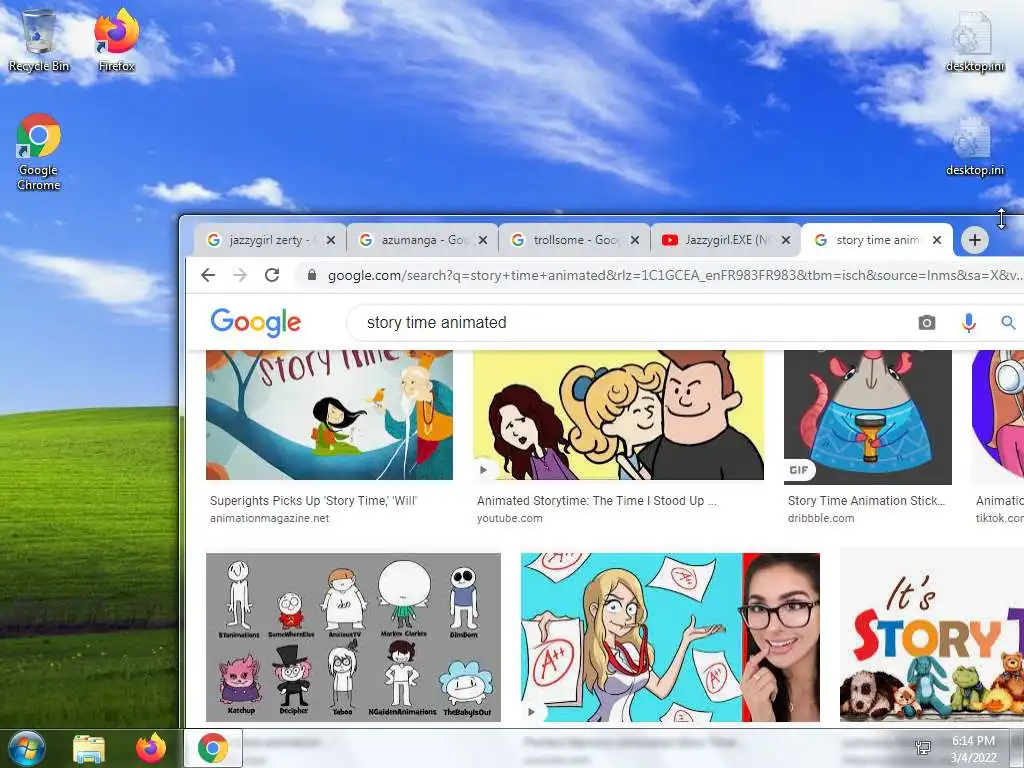Click the Chrome forward arrow

(240, 275)
